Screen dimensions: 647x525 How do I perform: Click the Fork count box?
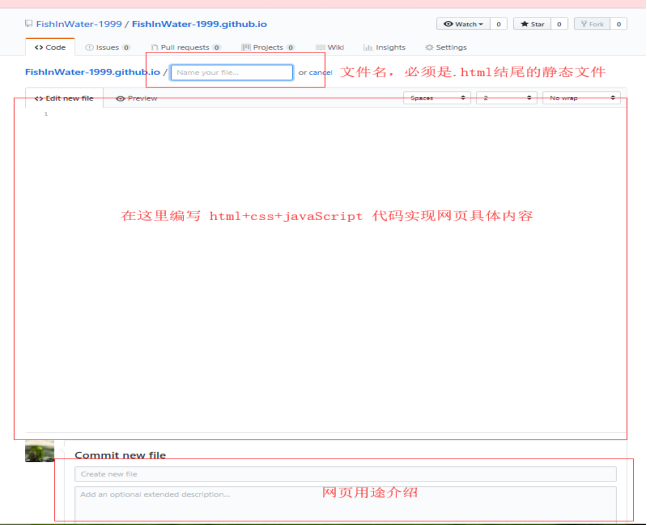coord(619,24)
